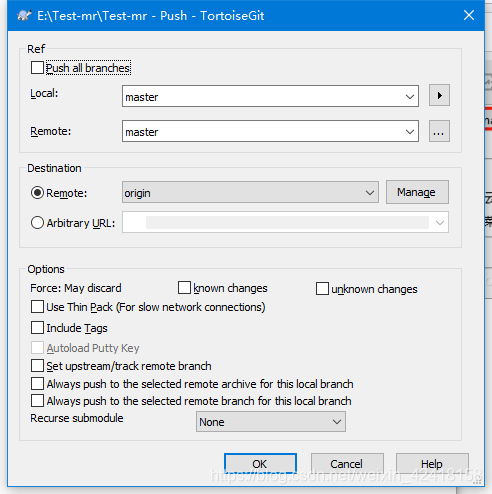Confirm push with the OK button
Image resolution: width=492 pixels, height=494 pixels.
point(260,464)
